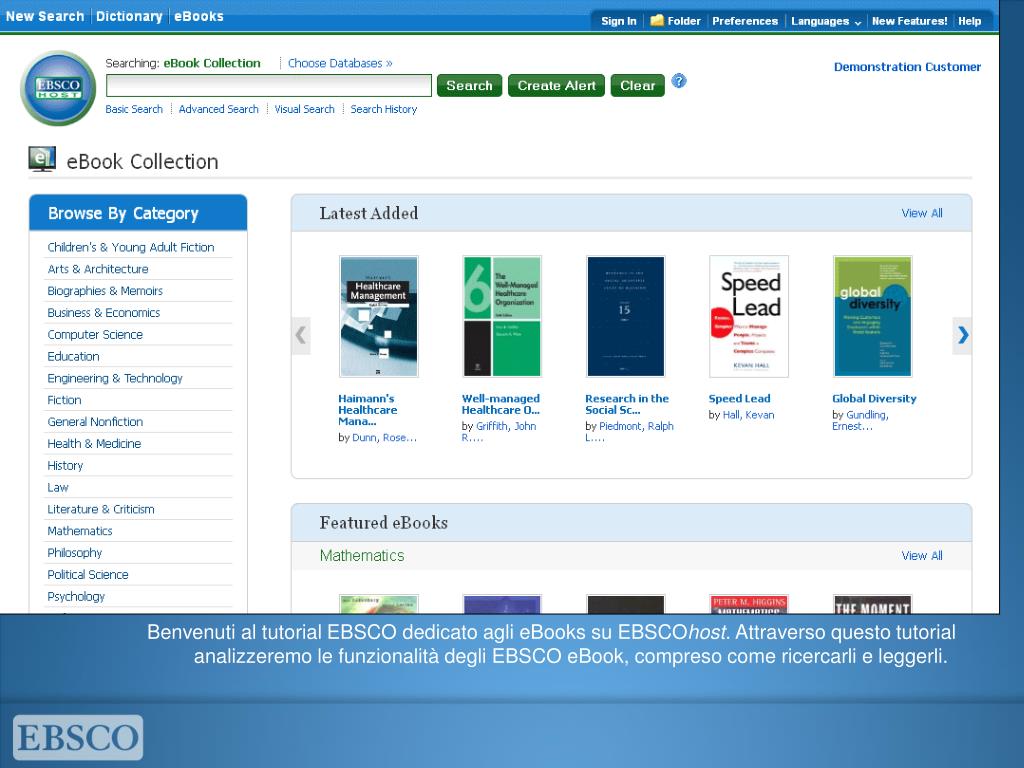
Task: Click the green Search button
Action: [470, 86]
